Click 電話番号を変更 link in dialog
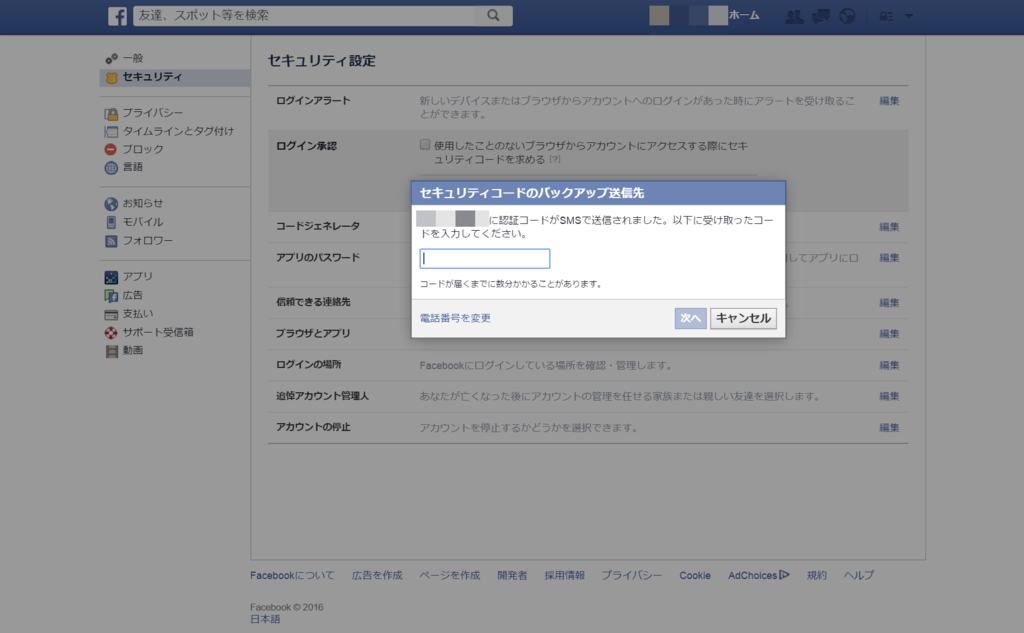Screen dimensions: 1024x633 [x=455, y=318]
